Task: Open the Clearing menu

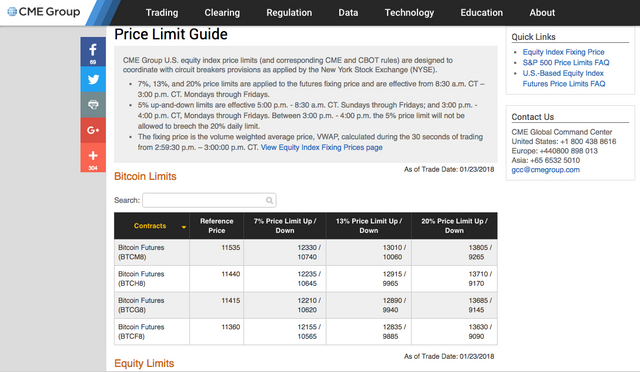Action: click(222, 13)
